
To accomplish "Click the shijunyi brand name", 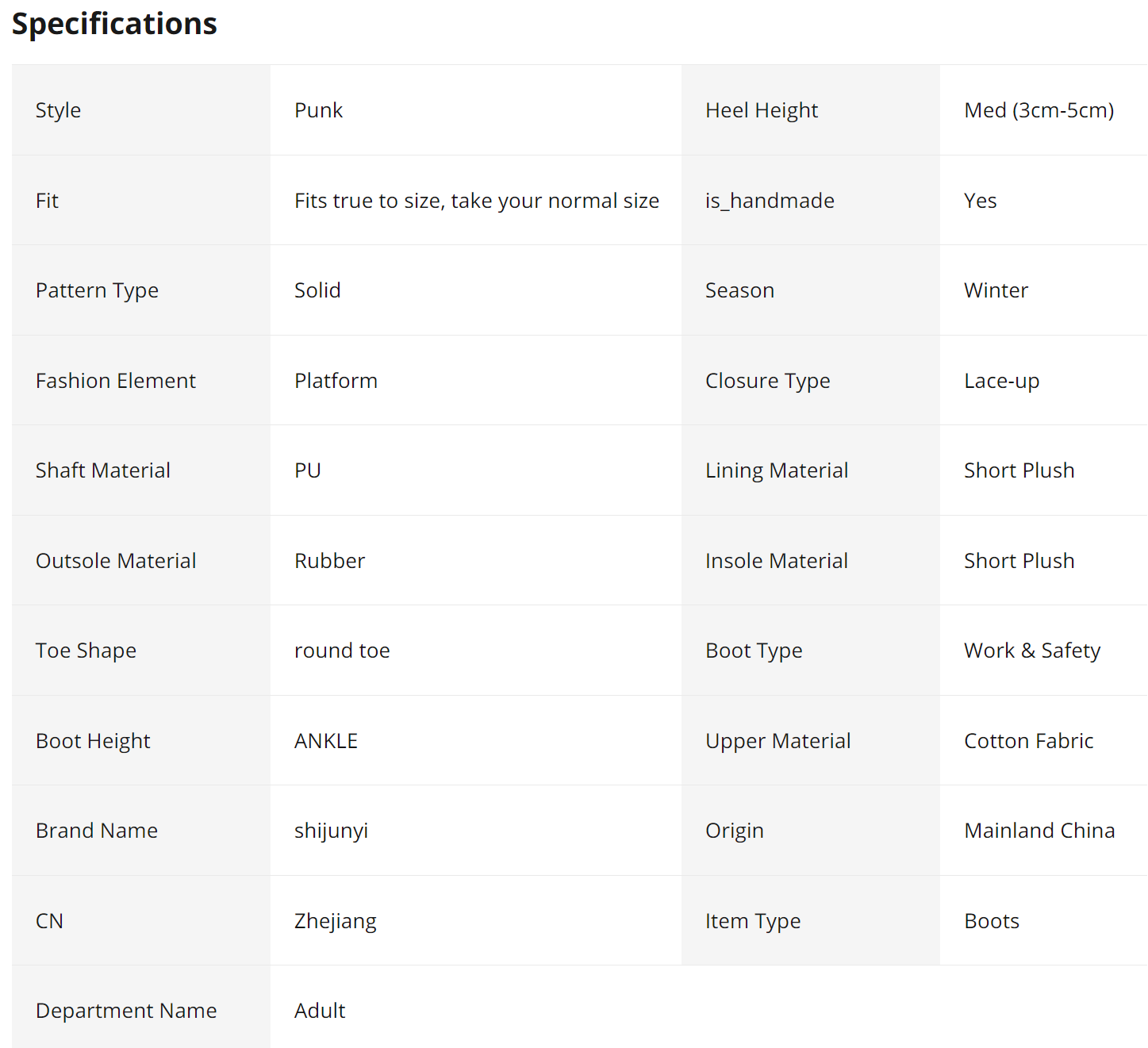I will (331, 831).
